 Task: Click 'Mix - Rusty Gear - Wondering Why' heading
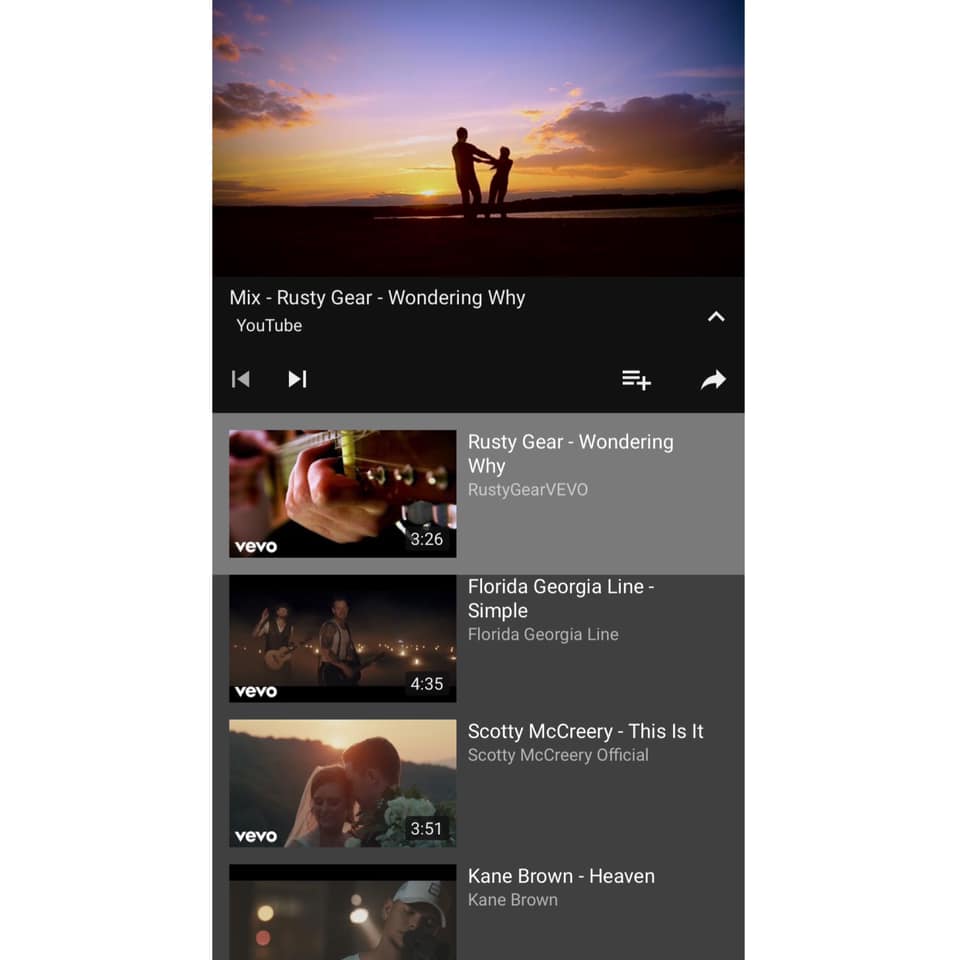[x=377, y=298]
